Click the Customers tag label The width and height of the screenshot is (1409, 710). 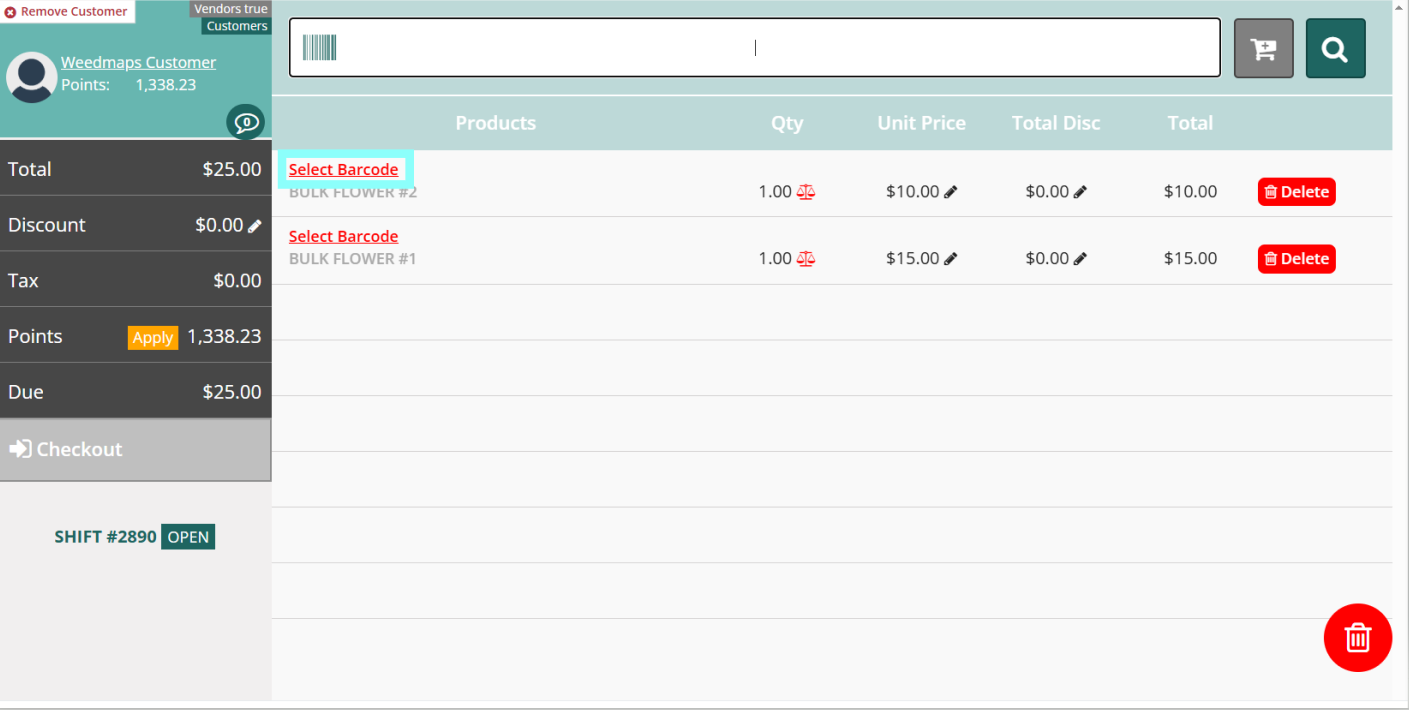pyautogui.click(x=237, y=26)
